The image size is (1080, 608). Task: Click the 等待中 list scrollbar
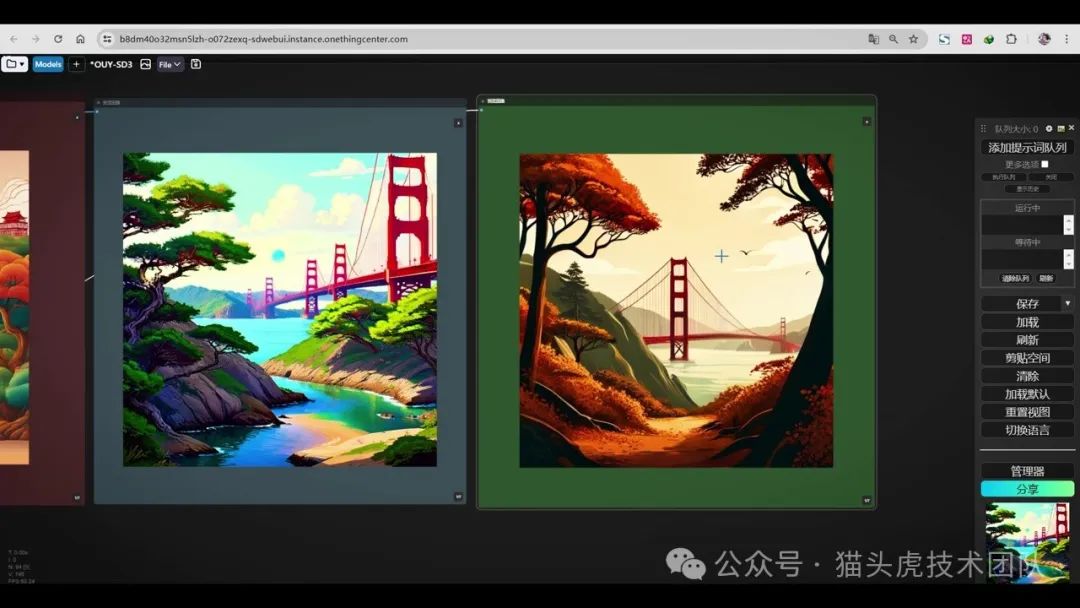(1068, 259)
